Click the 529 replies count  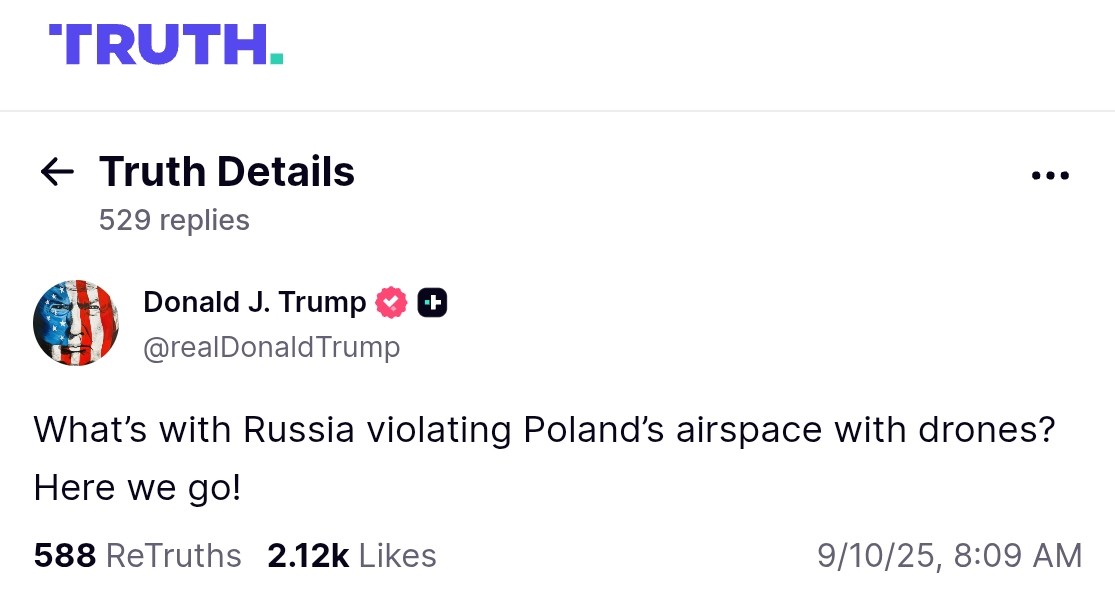(x=174, y=220)
